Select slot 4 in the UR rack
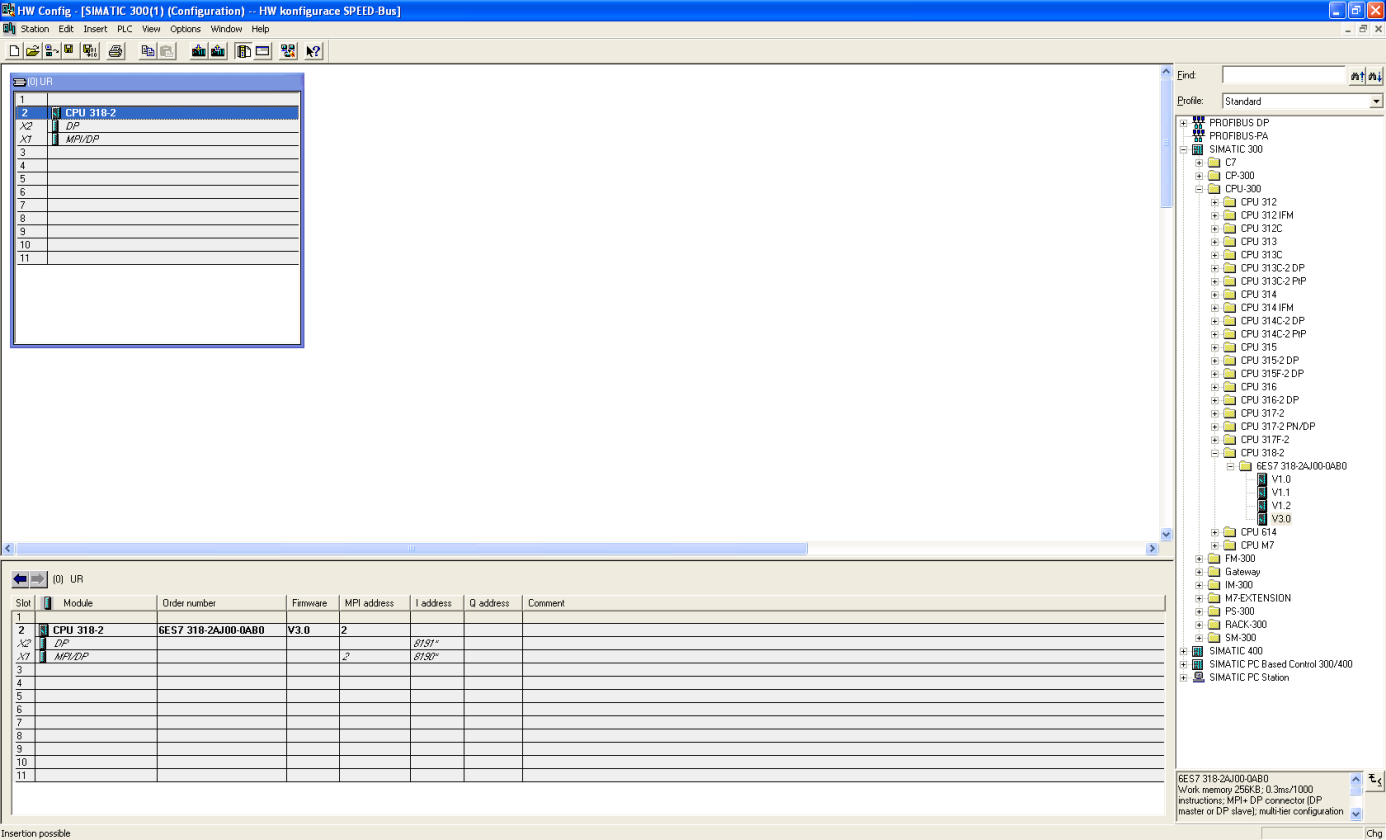The height and width of the screenshot is (840, 1386). pos(158,165)
